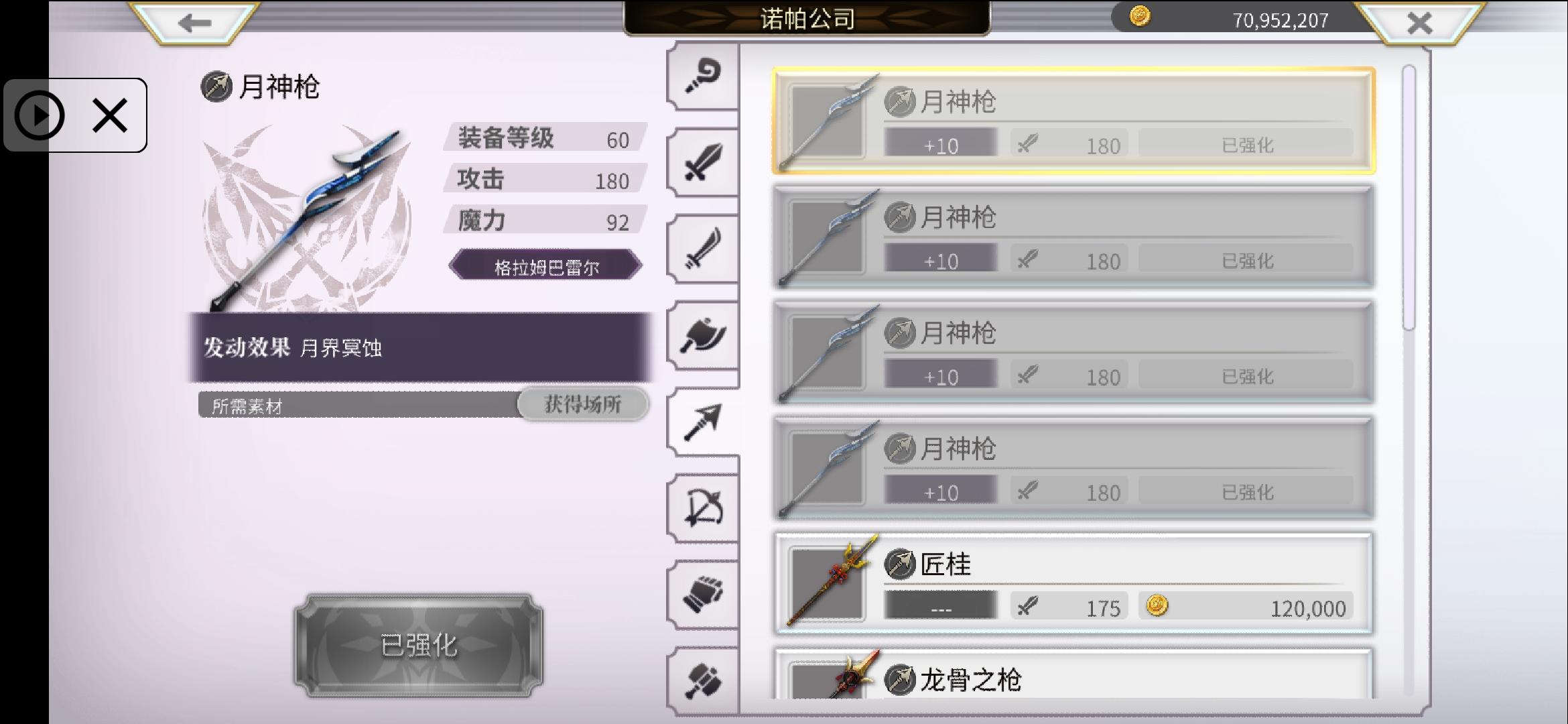
Task: Select the 龙骨之枪 list entry
Action: pos(1073,674)
